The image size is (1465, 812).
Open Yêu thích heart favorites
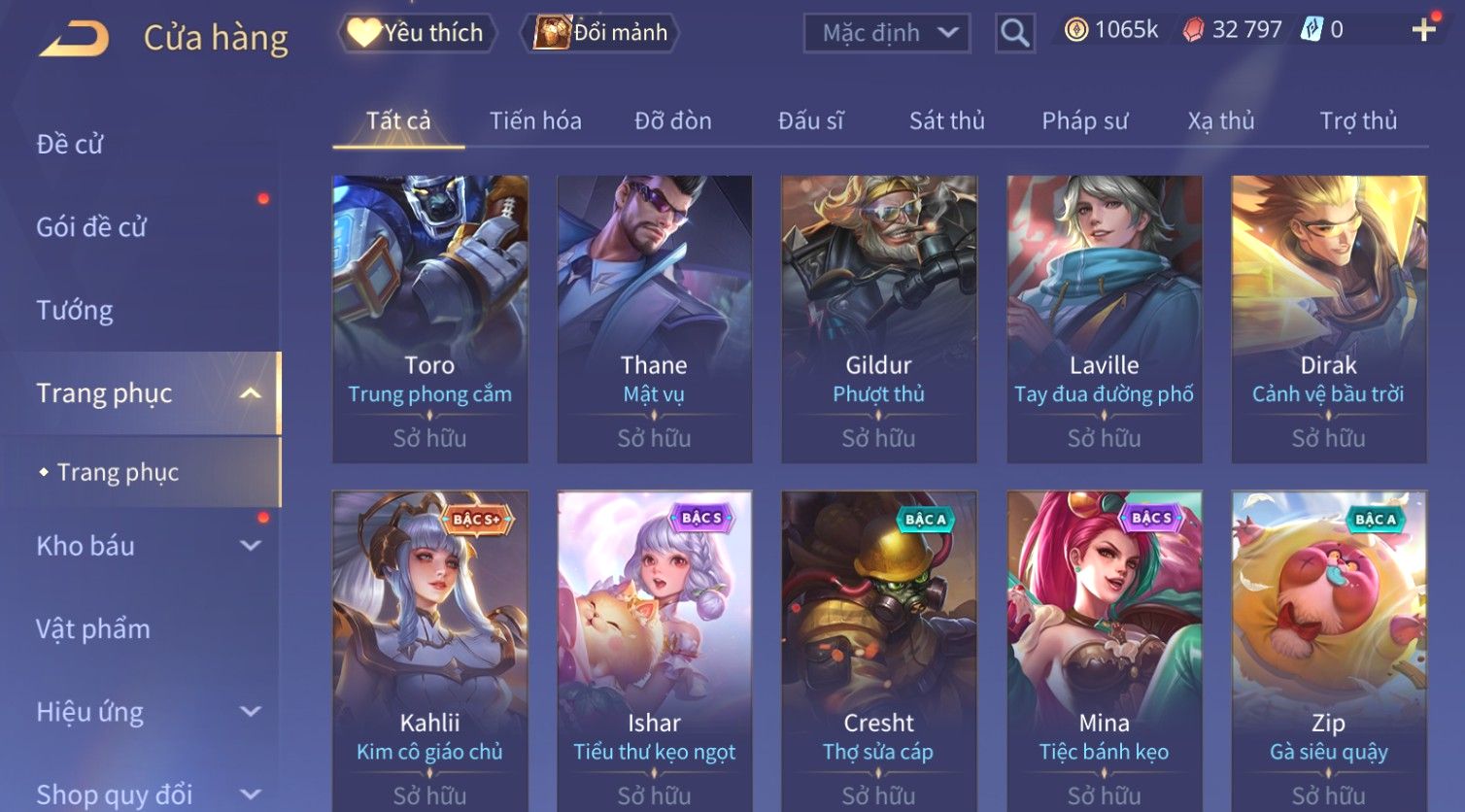click(x=418, y=33)
